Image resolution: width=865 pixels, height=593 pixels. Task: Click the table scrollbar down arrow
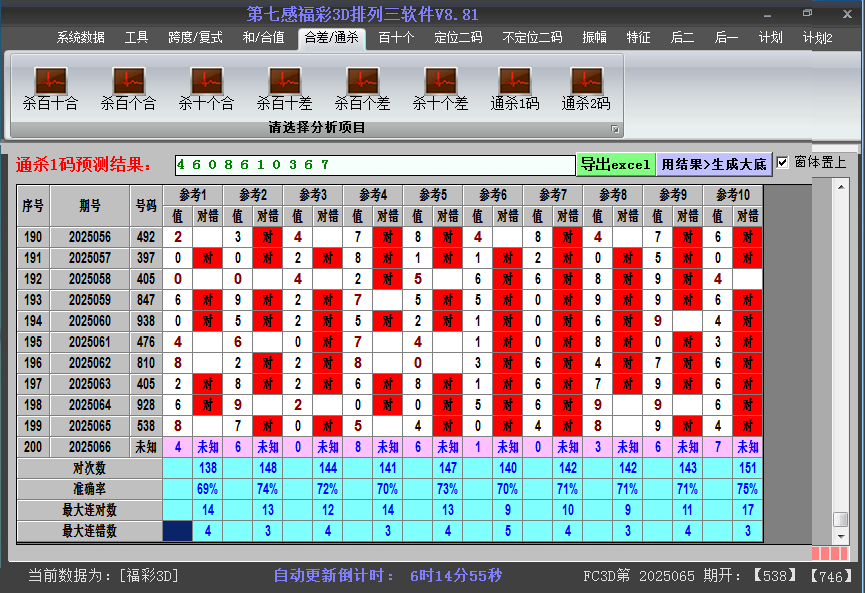pos(841,536)
